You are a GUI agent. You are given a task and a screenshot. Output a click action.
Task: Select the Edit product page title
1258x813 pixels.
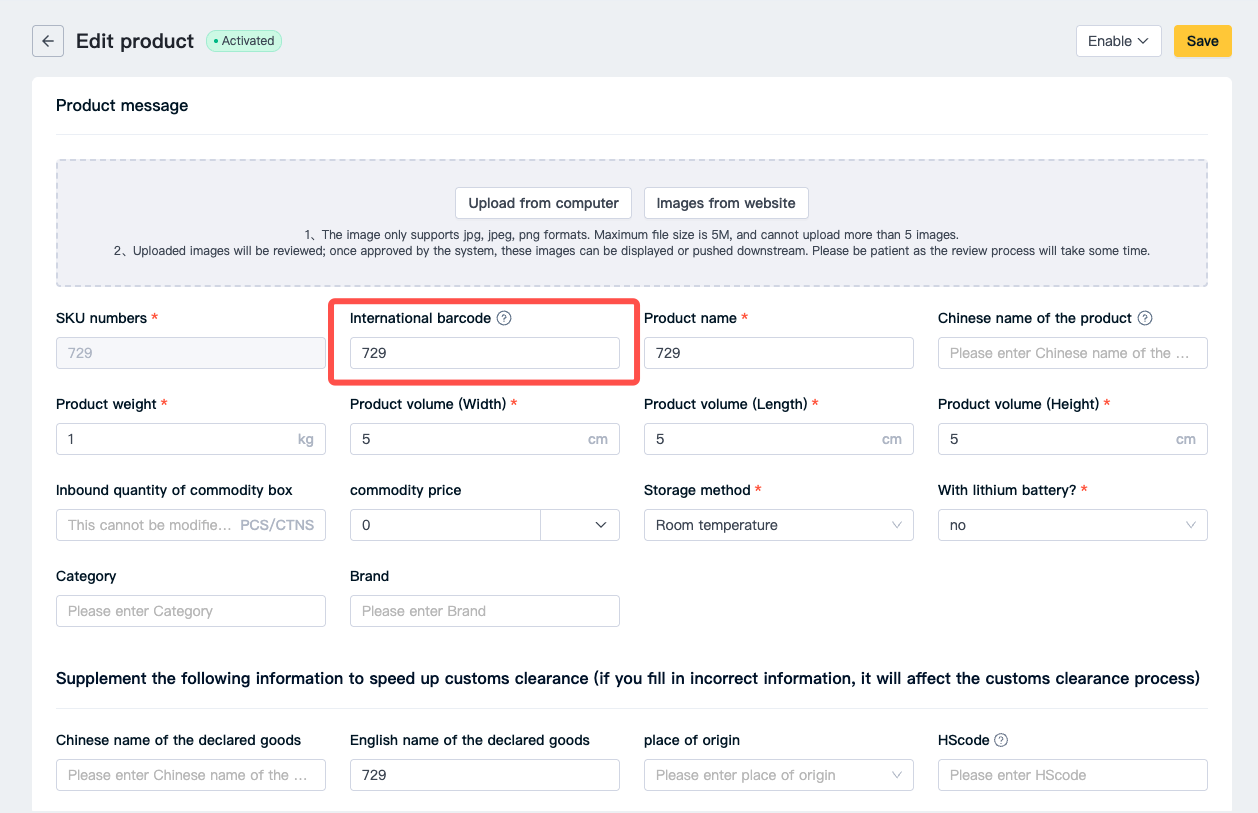(x=135, y=41)
